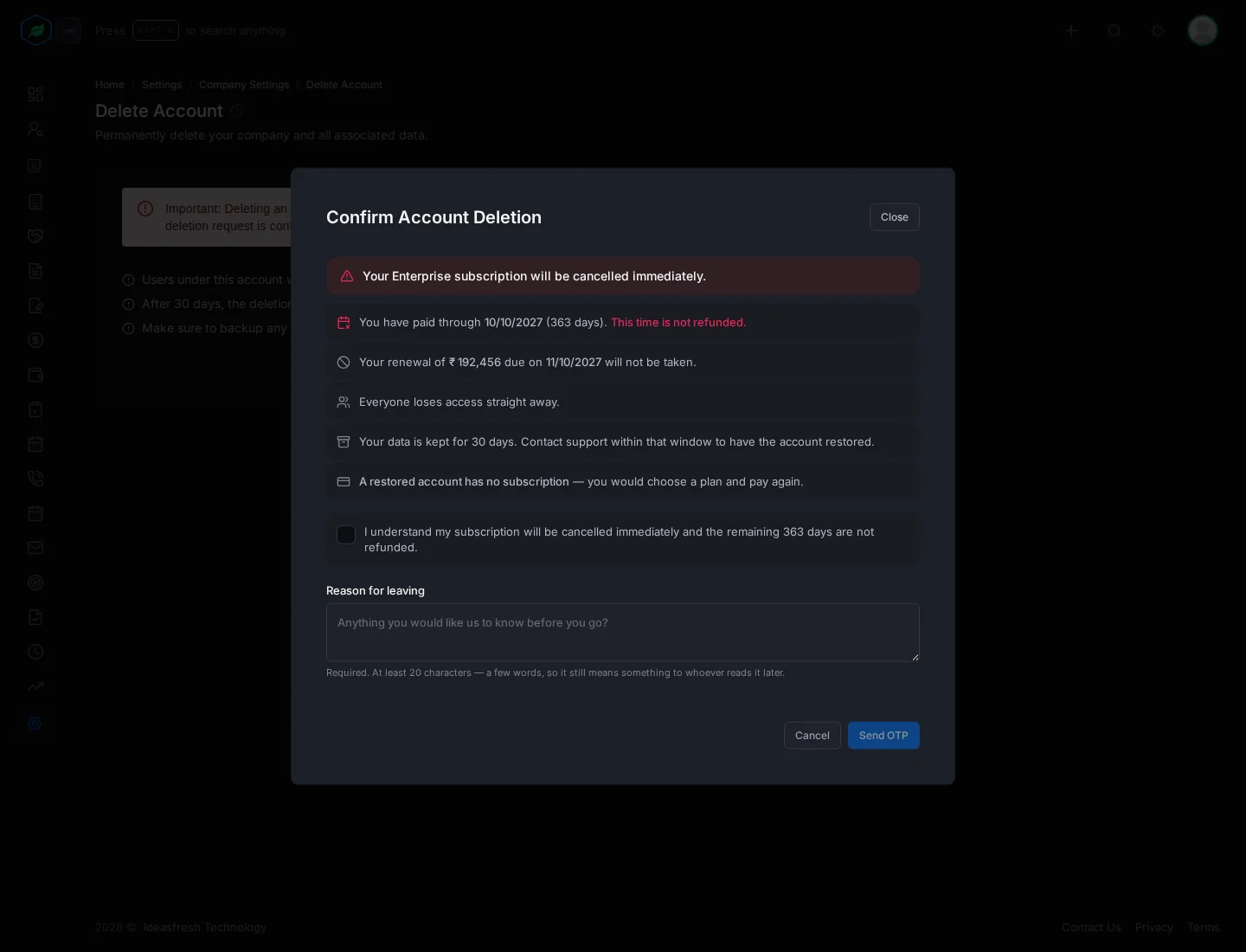Toggle the theme sun icon
The width and height of the screenshot is (1246, 952).
click(1158, 30)
